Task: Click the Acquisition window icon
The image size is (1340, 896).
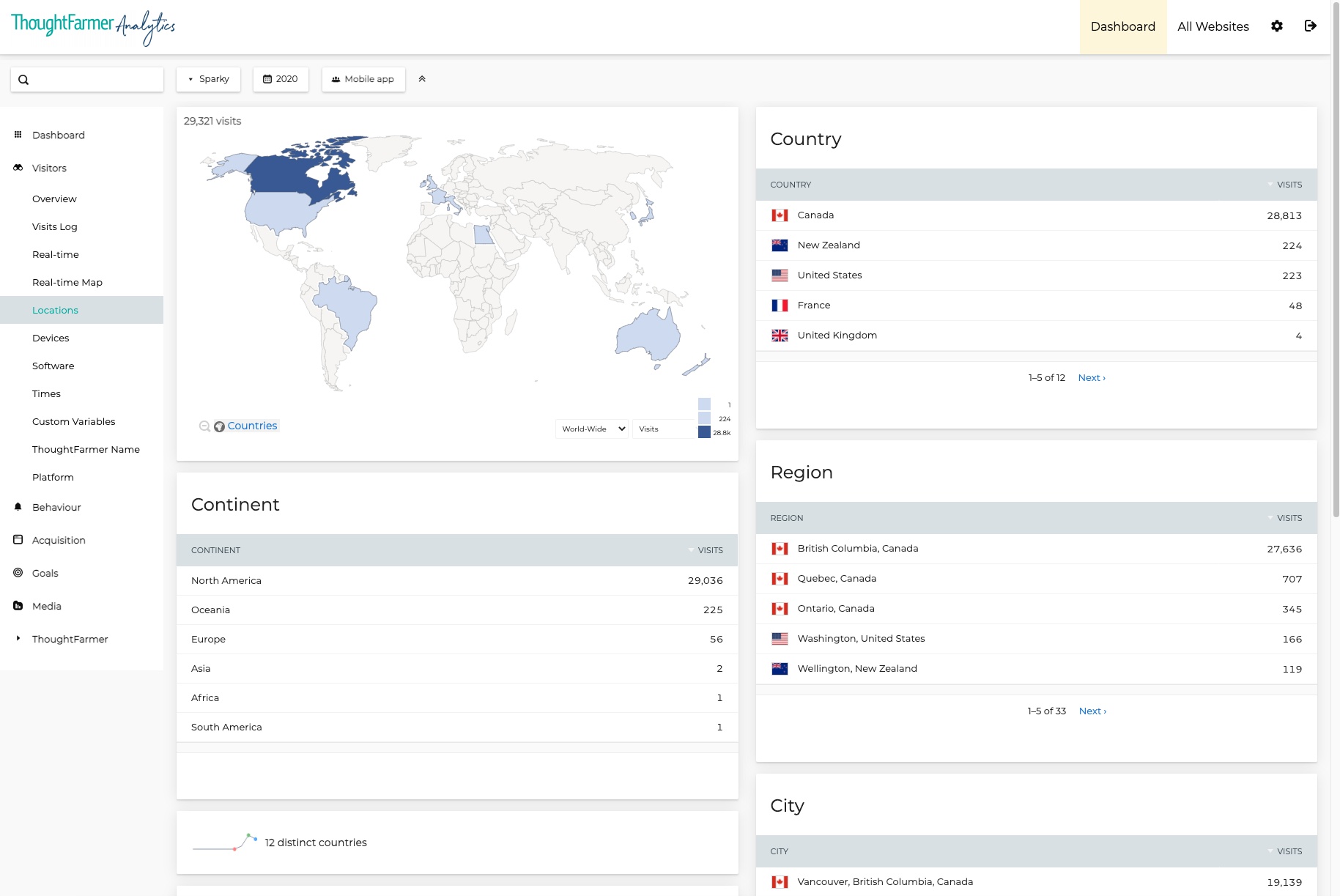Action: [18, 540]
